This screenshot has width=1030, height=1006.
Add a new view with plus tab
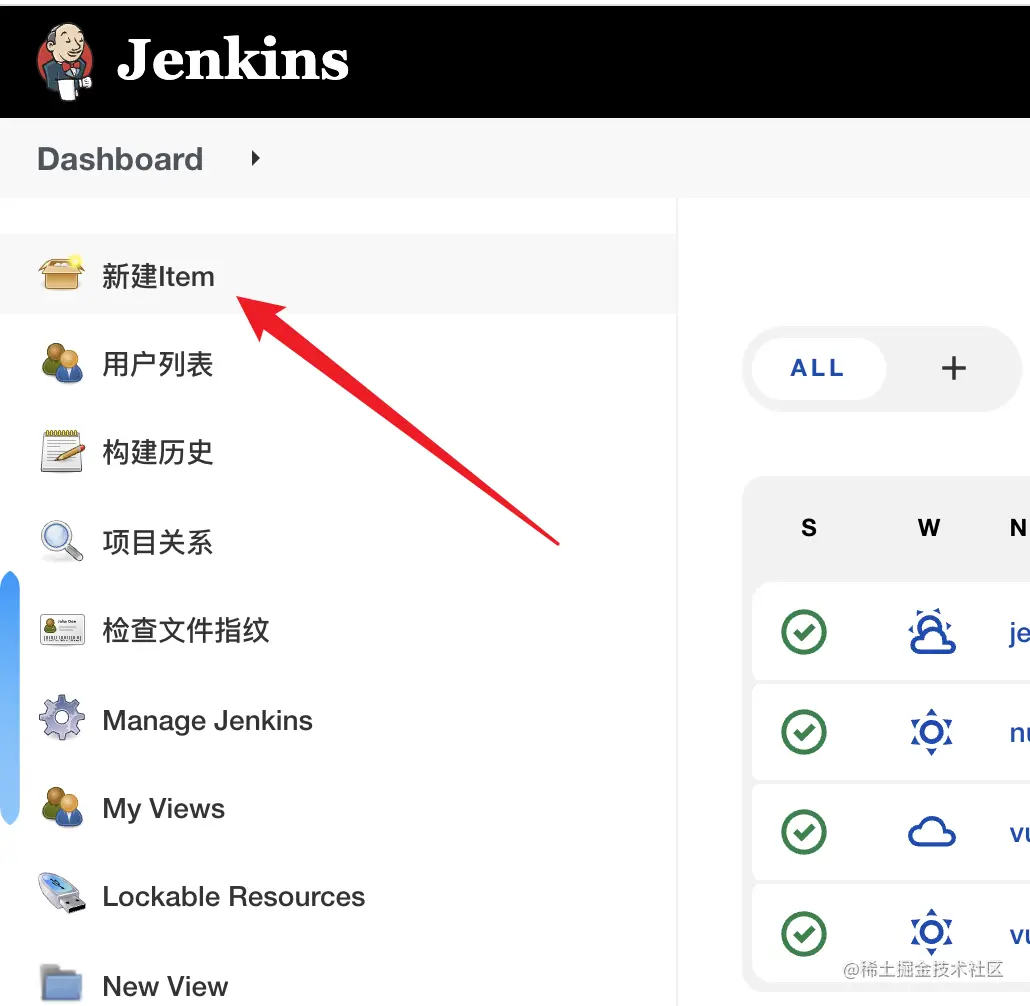point(954,369)
